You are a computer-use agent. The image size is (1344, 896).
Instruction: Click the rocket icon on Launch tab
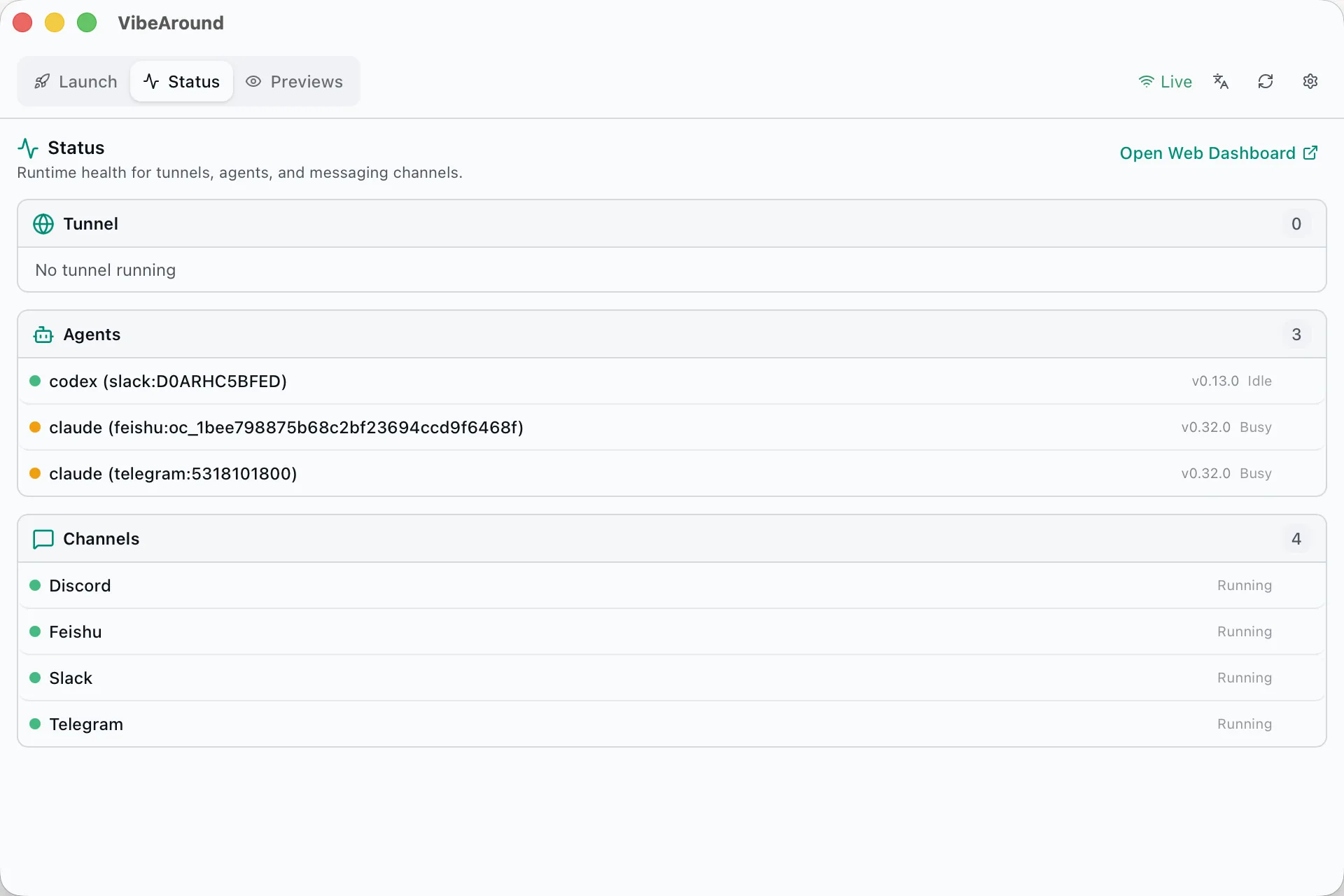click(x=42, y=82)
